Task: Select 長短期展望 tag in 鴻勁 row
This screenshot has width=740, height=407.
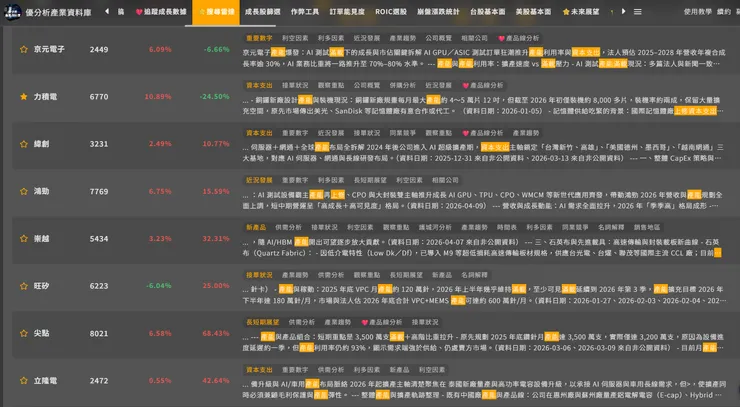Action: 370,180
